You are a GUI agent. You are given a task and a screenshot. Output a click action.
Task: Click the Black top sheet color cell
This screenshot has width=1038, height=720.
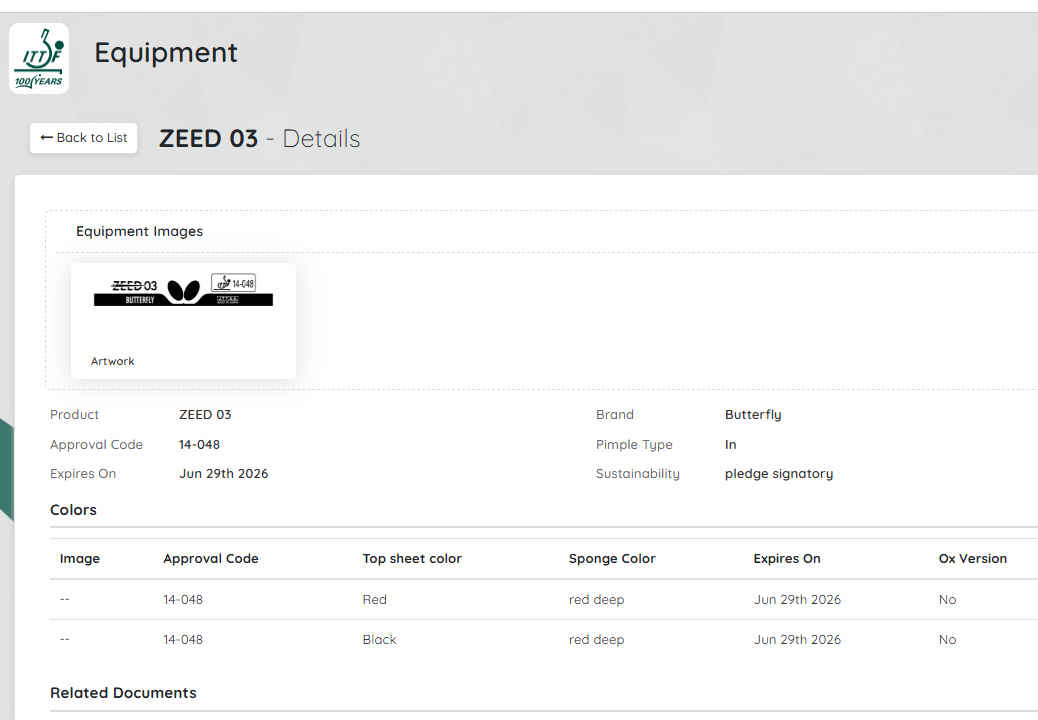(x=379, y=640)
